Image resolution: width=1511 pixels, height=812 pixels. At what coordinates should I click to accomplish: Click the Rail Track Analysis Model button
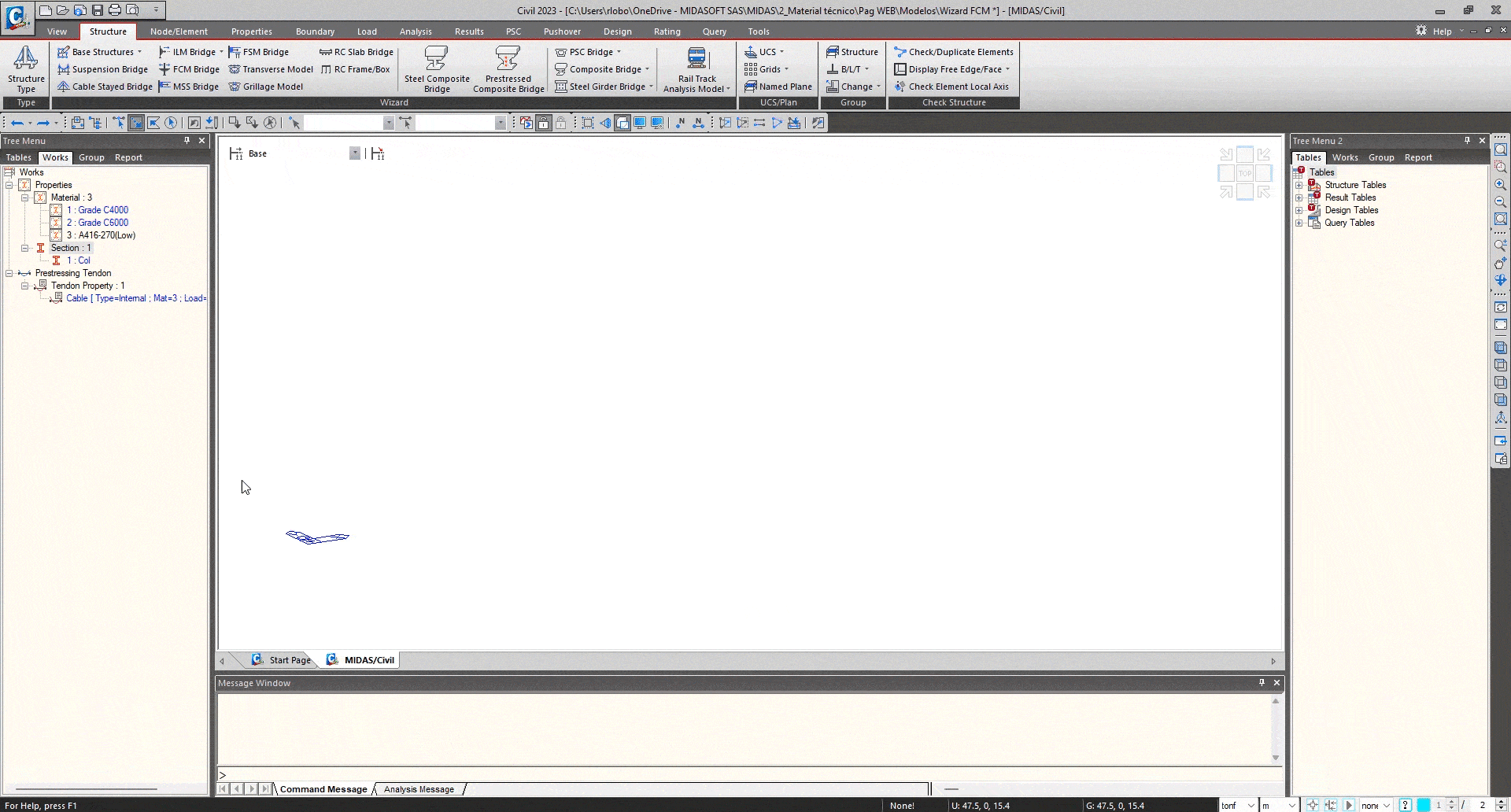696,69
